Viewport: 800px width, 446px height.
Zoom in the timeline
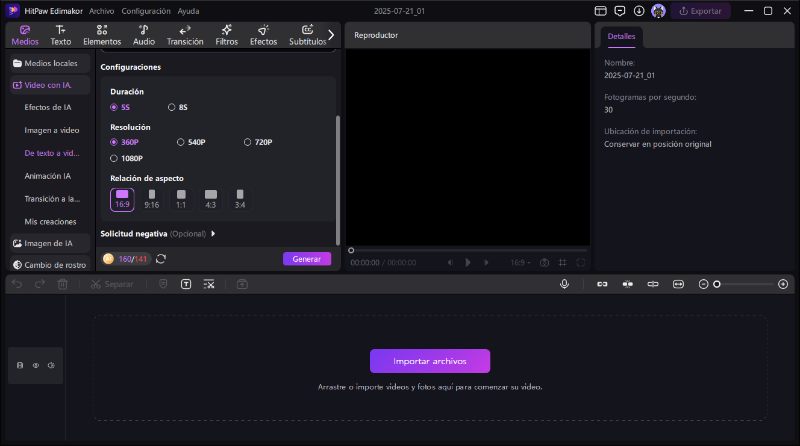point(783,284)
